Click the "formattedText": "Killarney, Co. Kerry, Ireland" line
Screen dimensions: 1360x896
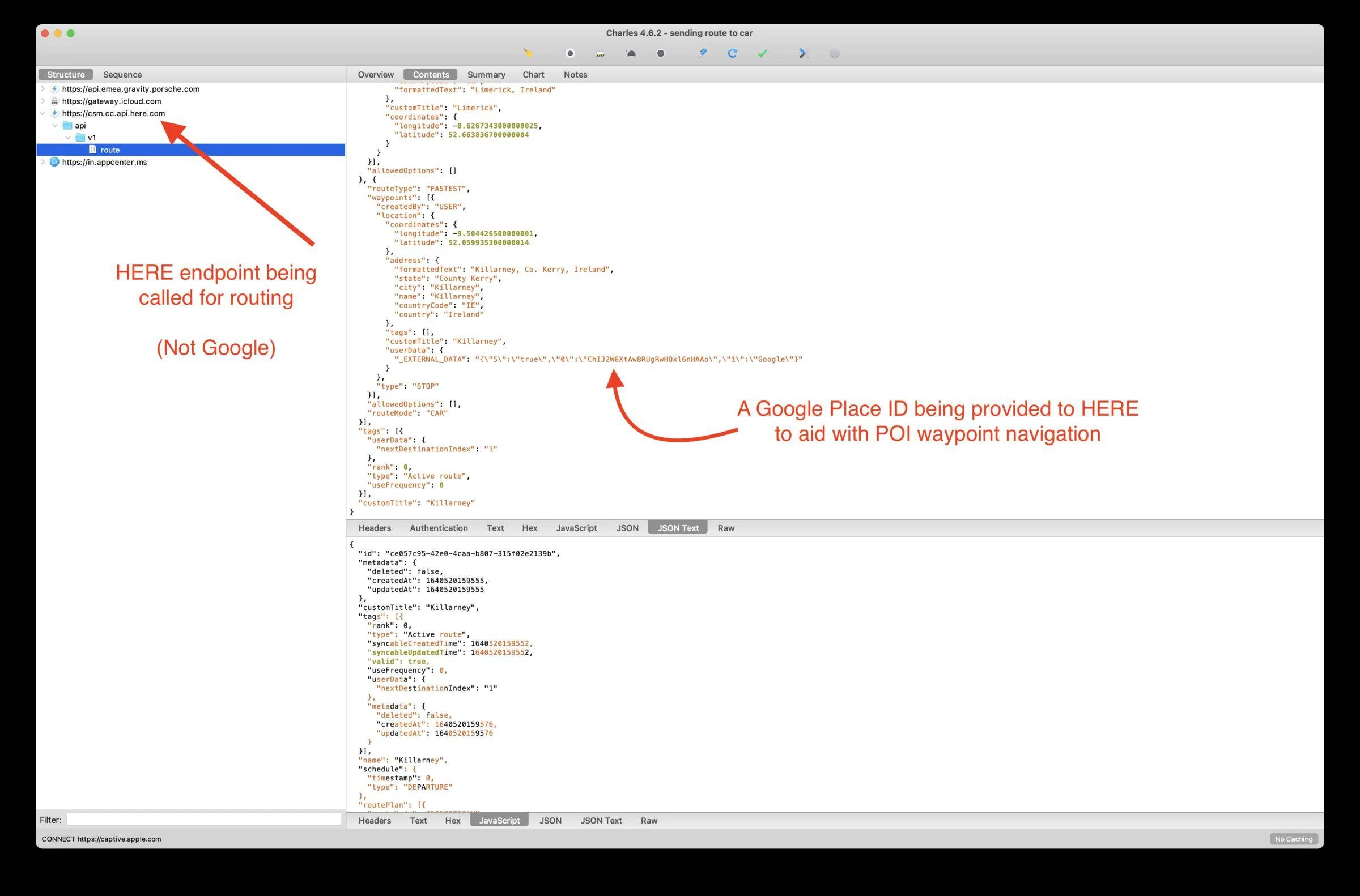coord(504,270)
